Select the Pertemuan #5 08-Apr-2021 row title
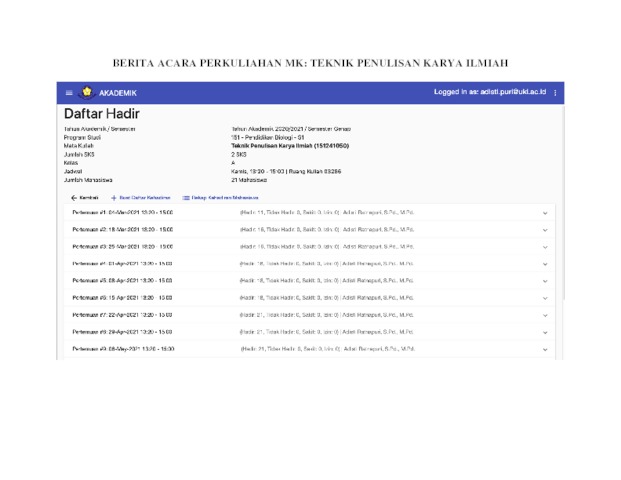Screen dimensions: 621x480 pyautogui.click(x=123, y=282)
